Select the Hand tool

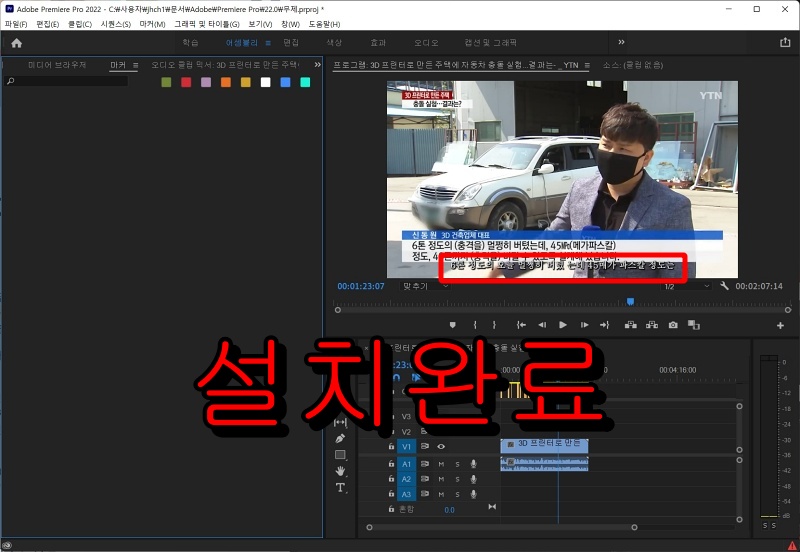(340, 471)
